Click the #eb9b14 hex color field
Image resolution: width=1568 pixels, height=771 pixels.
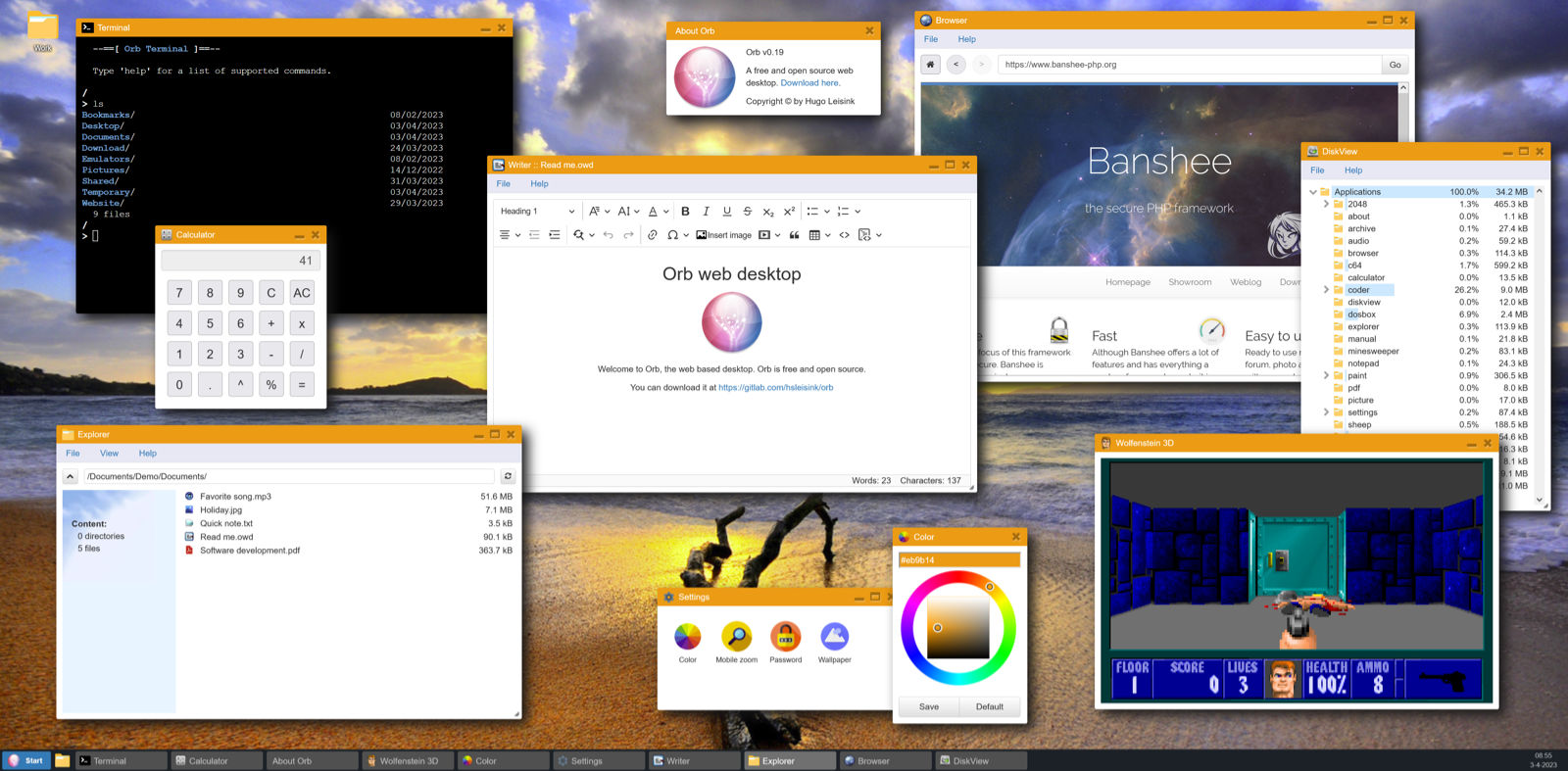pos(959,560)
